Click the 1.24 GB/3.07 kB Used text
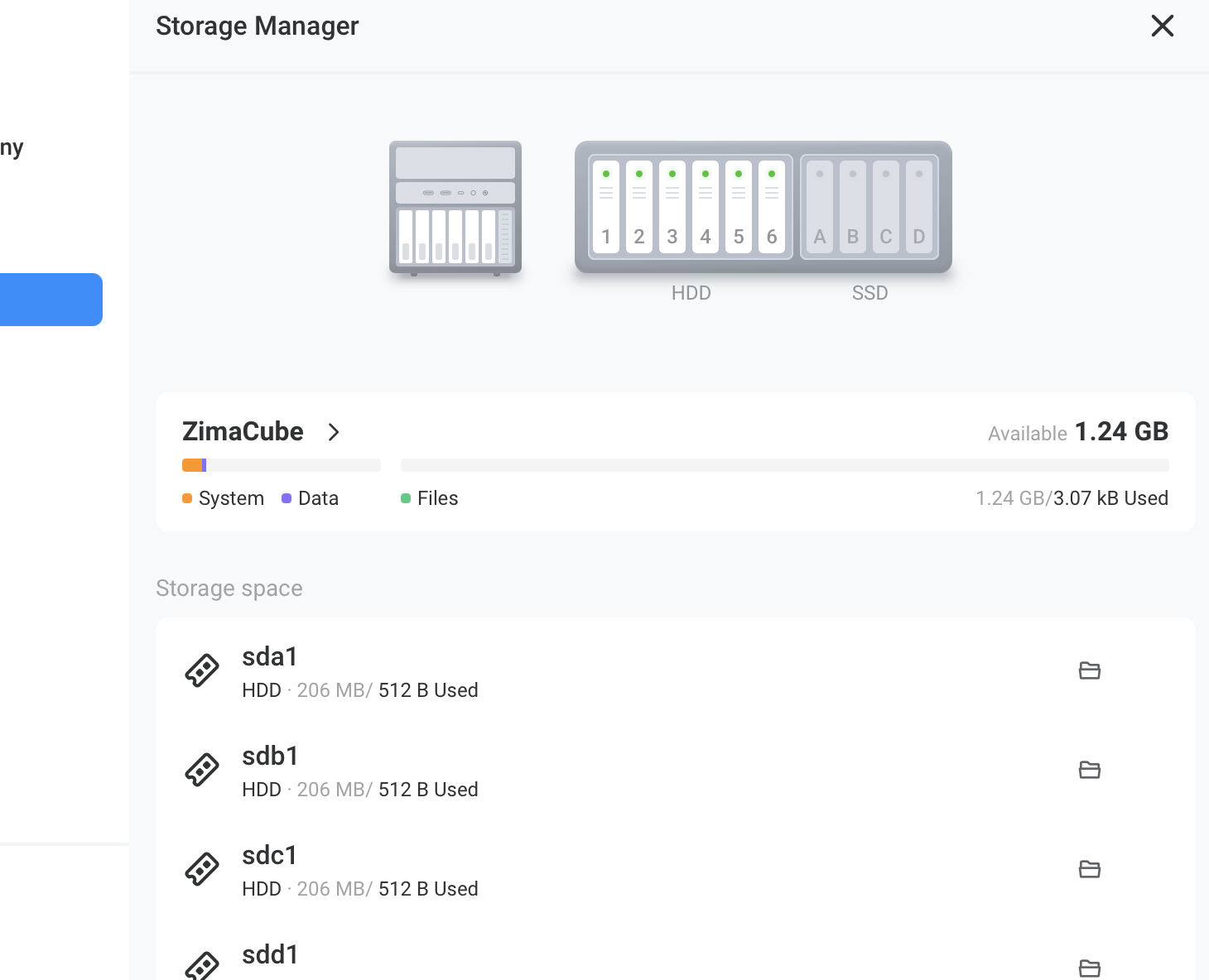Viewport: 1209px width, 980px height. (1072, 498)
